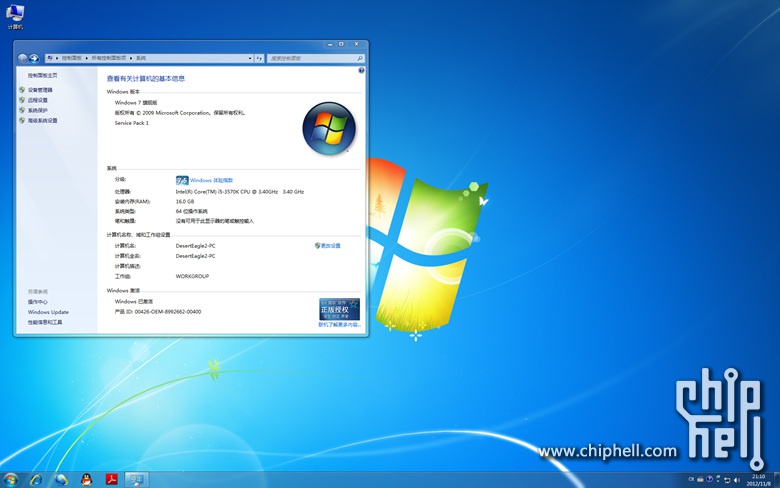Image resolution: width=780 pixels, height=488 pixels.
Task: Open 远程设置 from the sidebar
Action: point(37,100)
